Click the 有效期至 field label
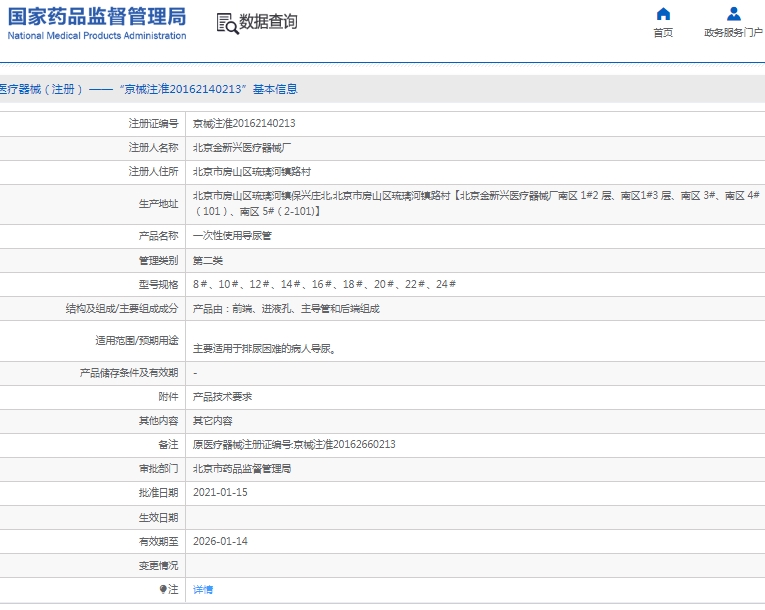 pyautogui.click(x=159, y=541)
